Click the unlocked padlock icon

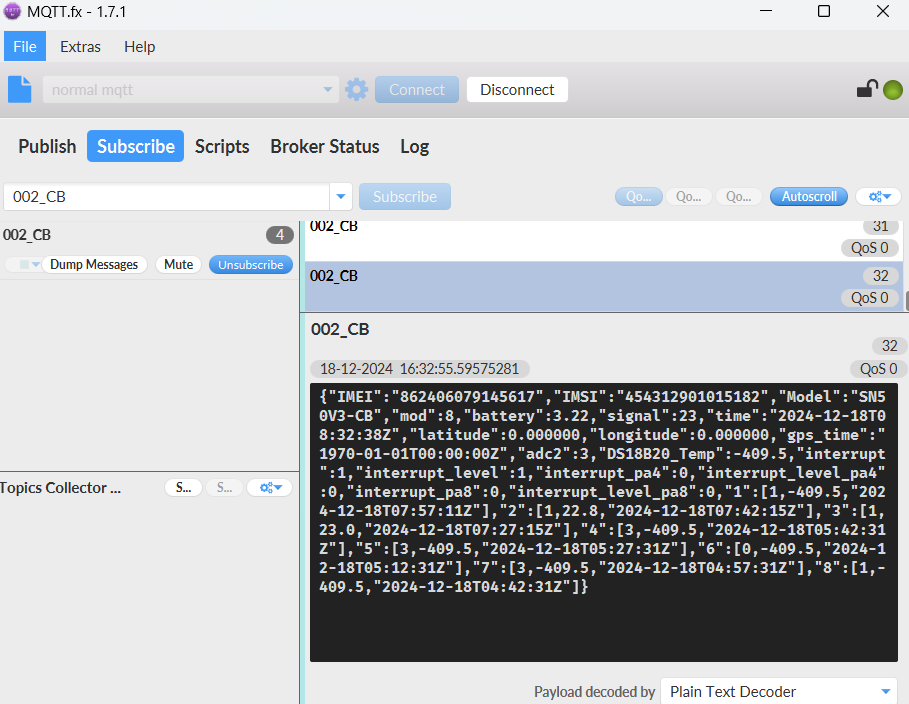point(867,89)
